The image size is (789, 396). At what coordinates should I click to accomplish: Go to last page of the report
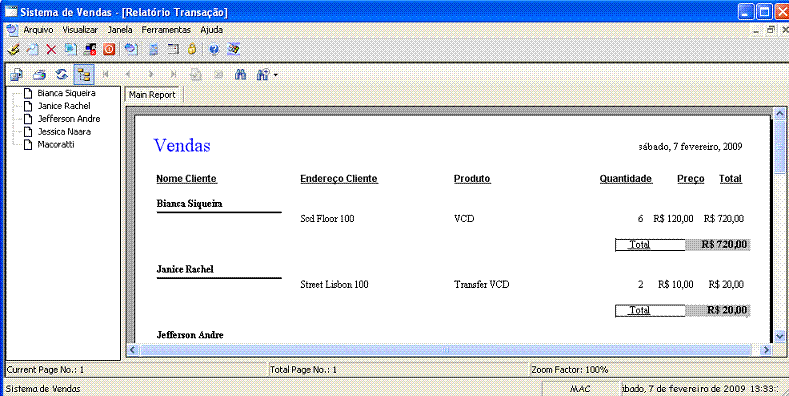pos(173,75)
